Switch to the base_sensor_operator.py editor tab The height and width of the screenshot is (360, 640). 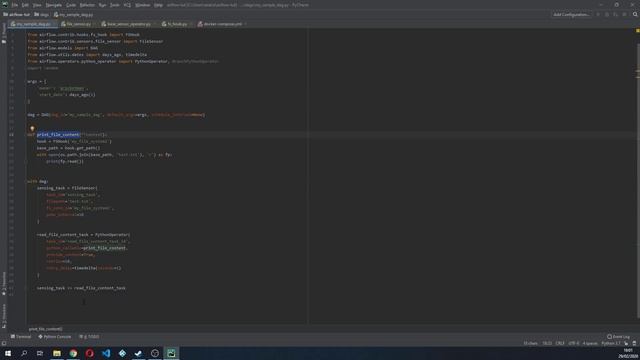click(129, 24)
